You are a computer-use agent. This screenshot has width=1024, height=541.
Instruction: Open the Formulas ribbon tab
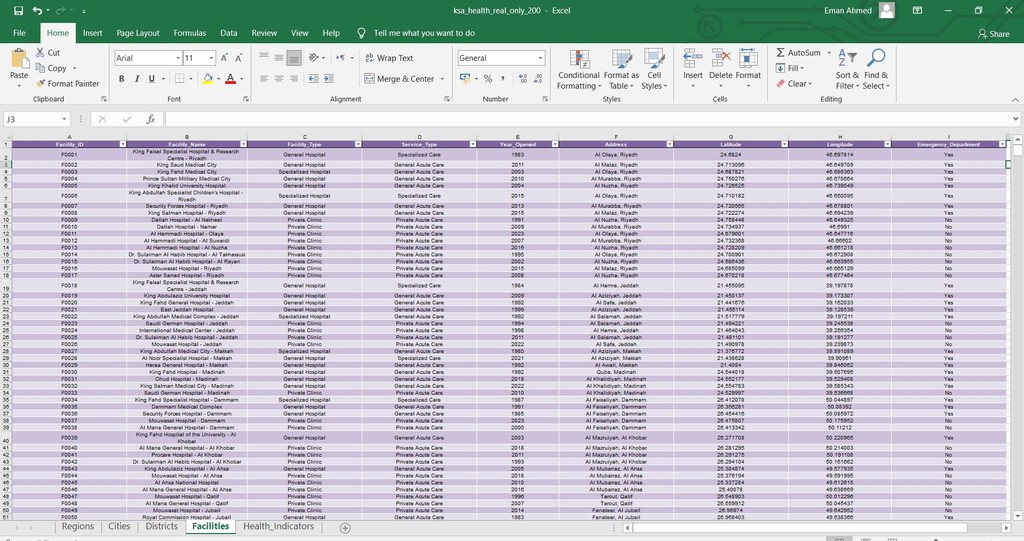click(189, 33)
